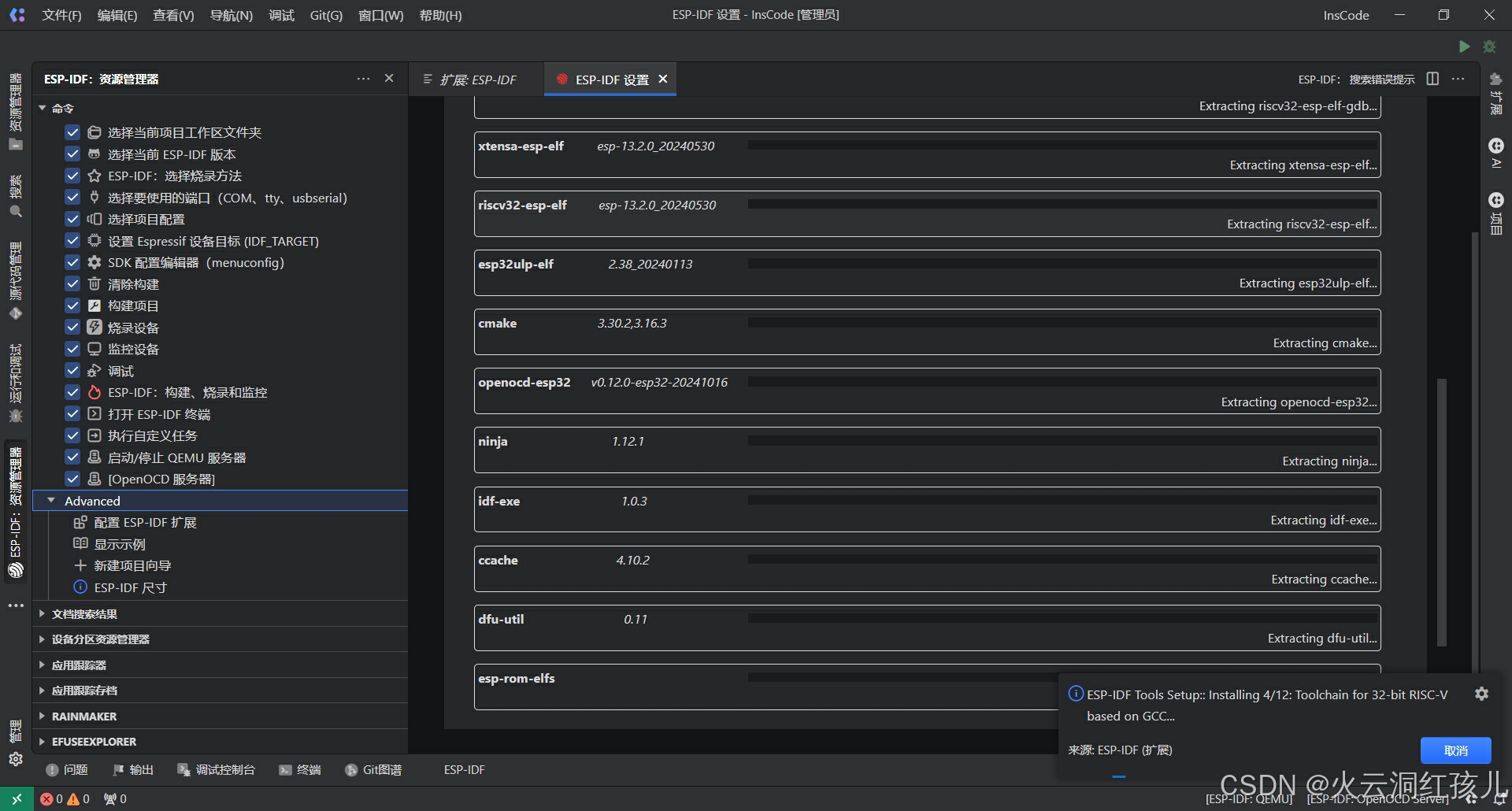Open the 调试控制台 debug console

pos(217,770)
